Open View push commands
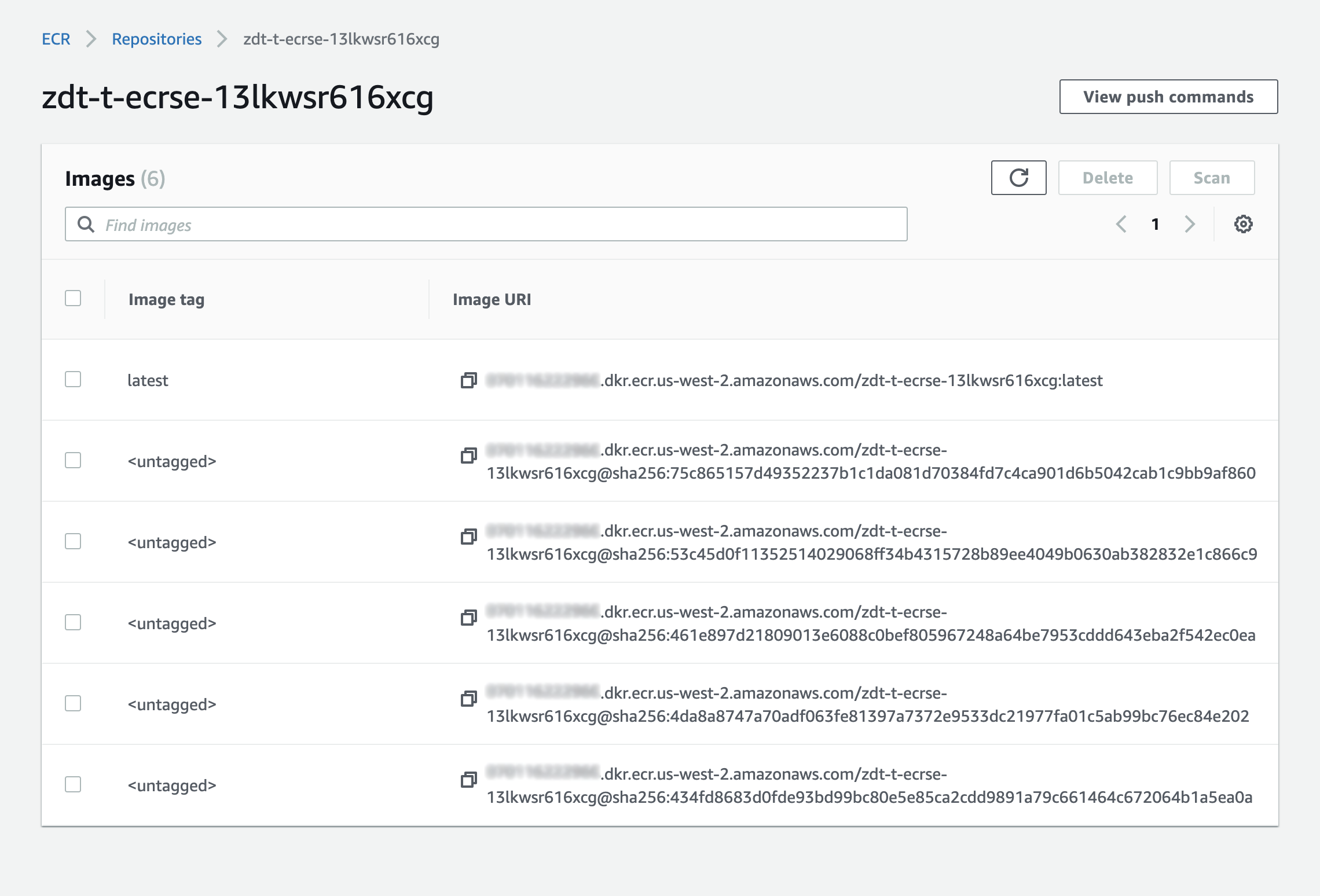Image resolution: width=1320 pixels, height=896 pixels. point(1168,97)
